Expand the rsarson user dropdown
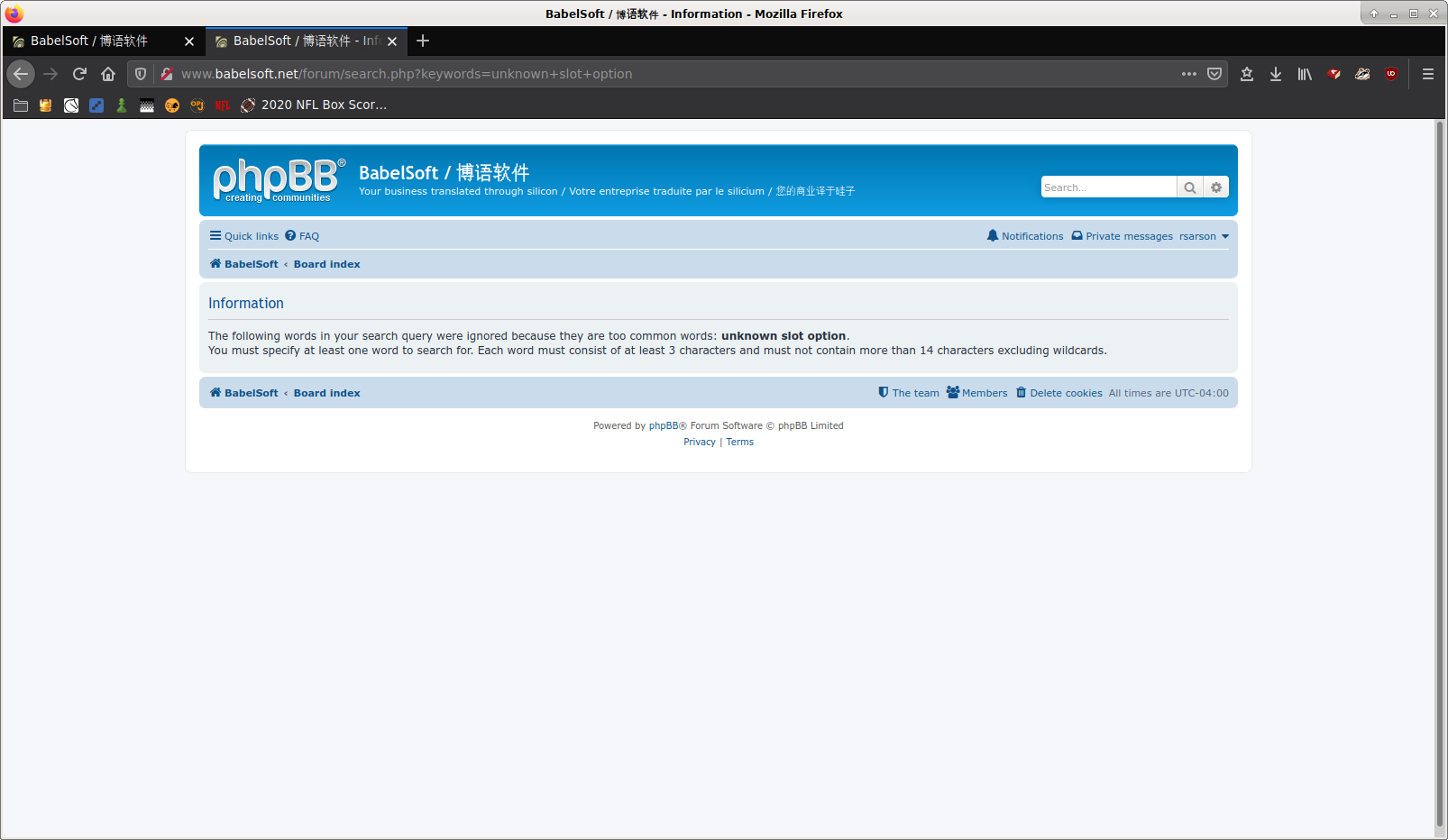Viewport: 1448px width, 840px height. click(1204, 236)
